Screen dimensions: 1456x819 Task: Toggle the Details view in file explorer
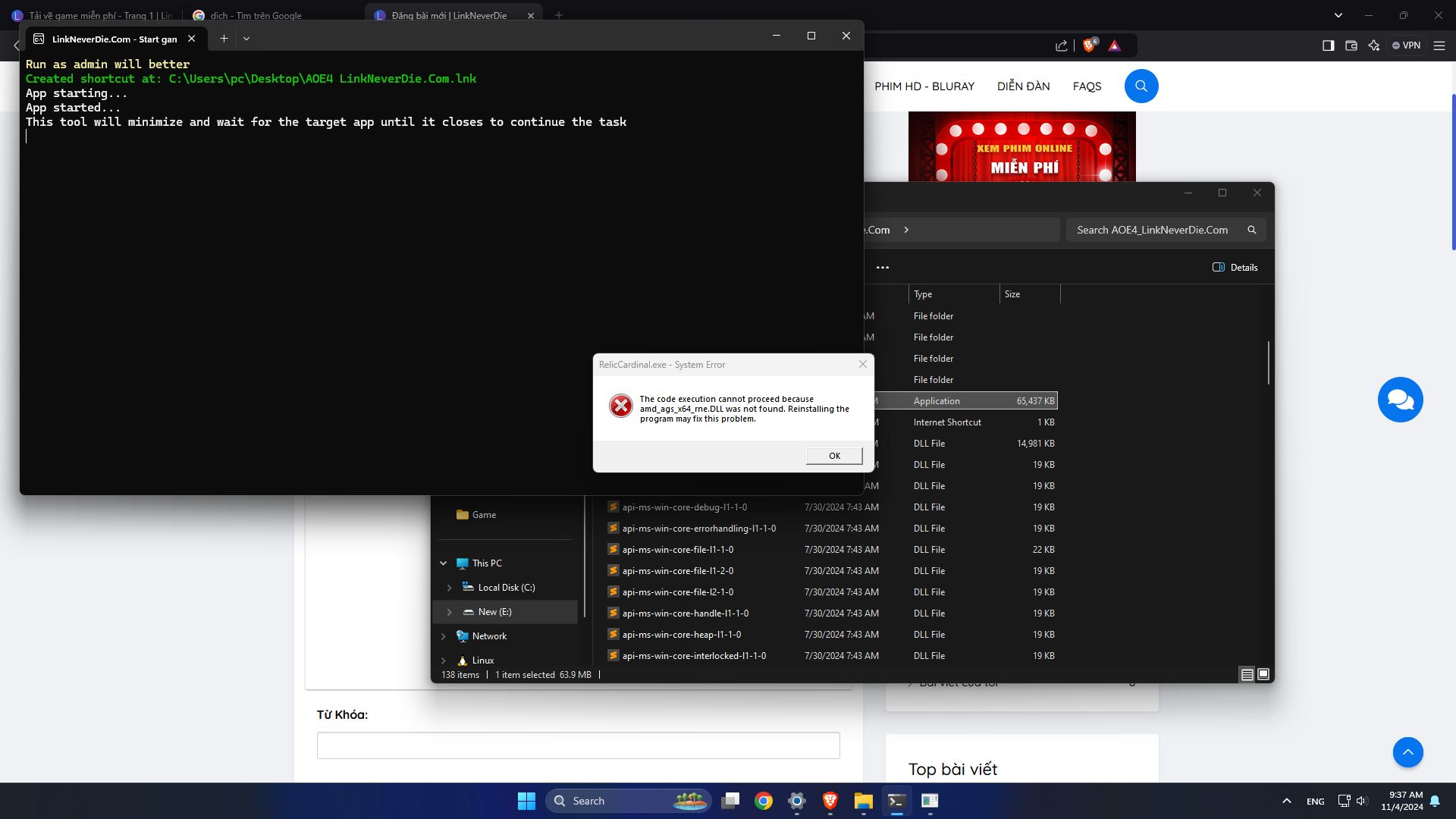coord(1247,674)
